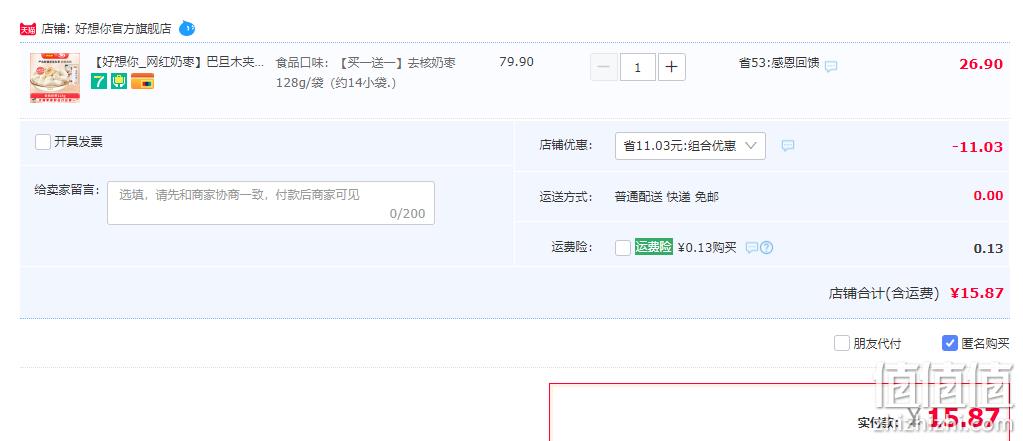Click the question mark help icon for 运费险

click(767, 248)
